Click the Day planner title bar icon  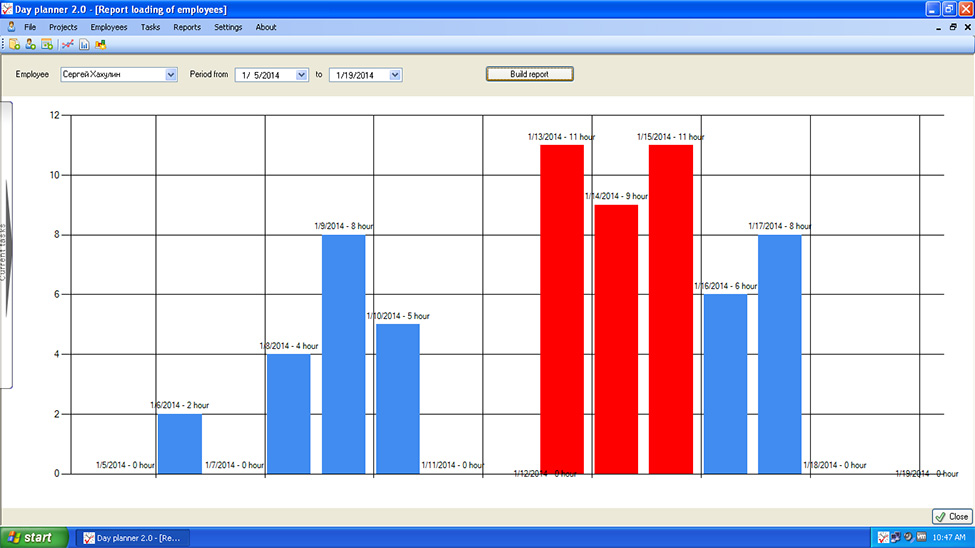click(x=7, y=9)
